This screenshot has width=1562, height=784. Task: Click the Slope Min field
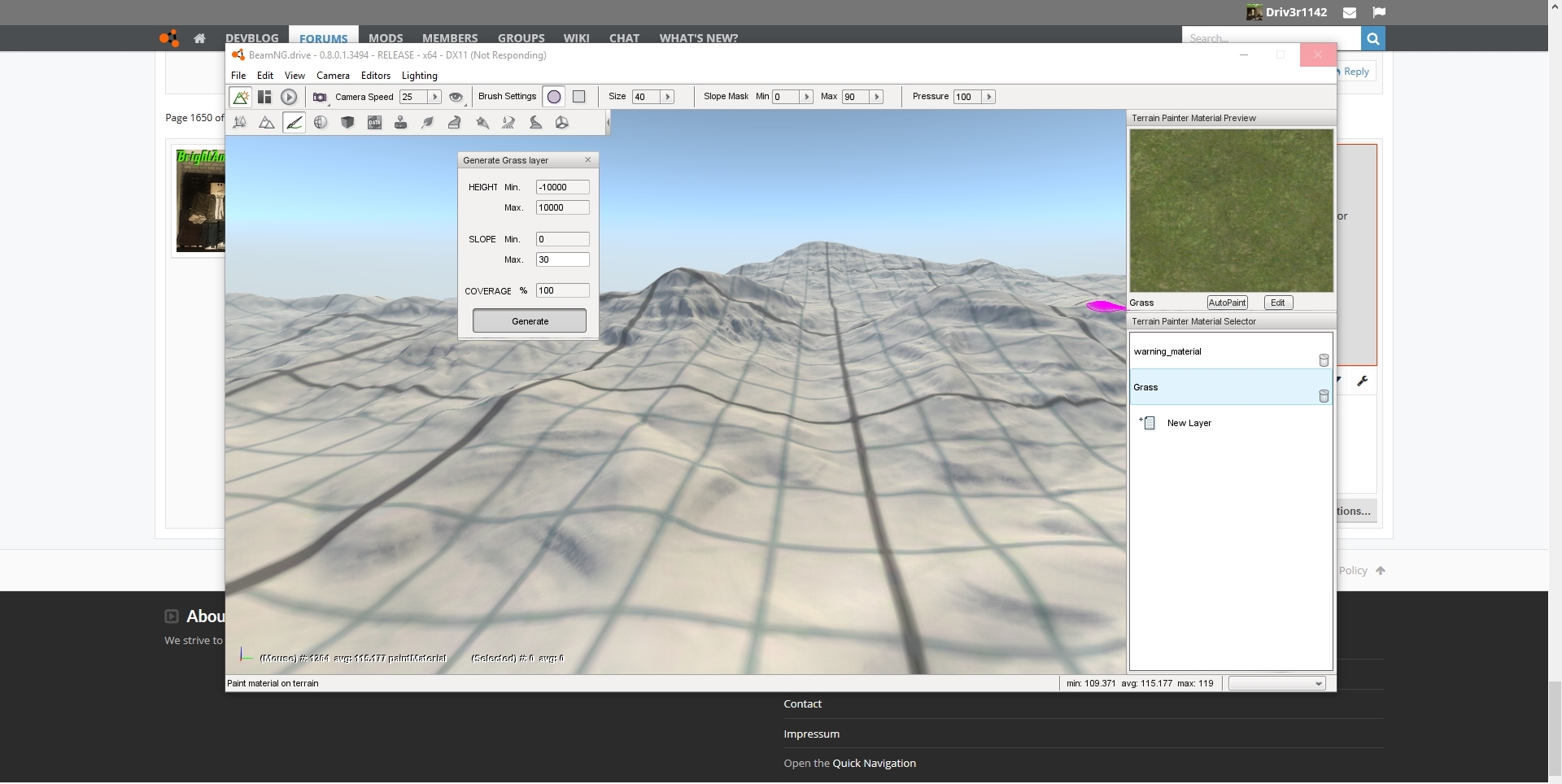click(x=562, y=239)
